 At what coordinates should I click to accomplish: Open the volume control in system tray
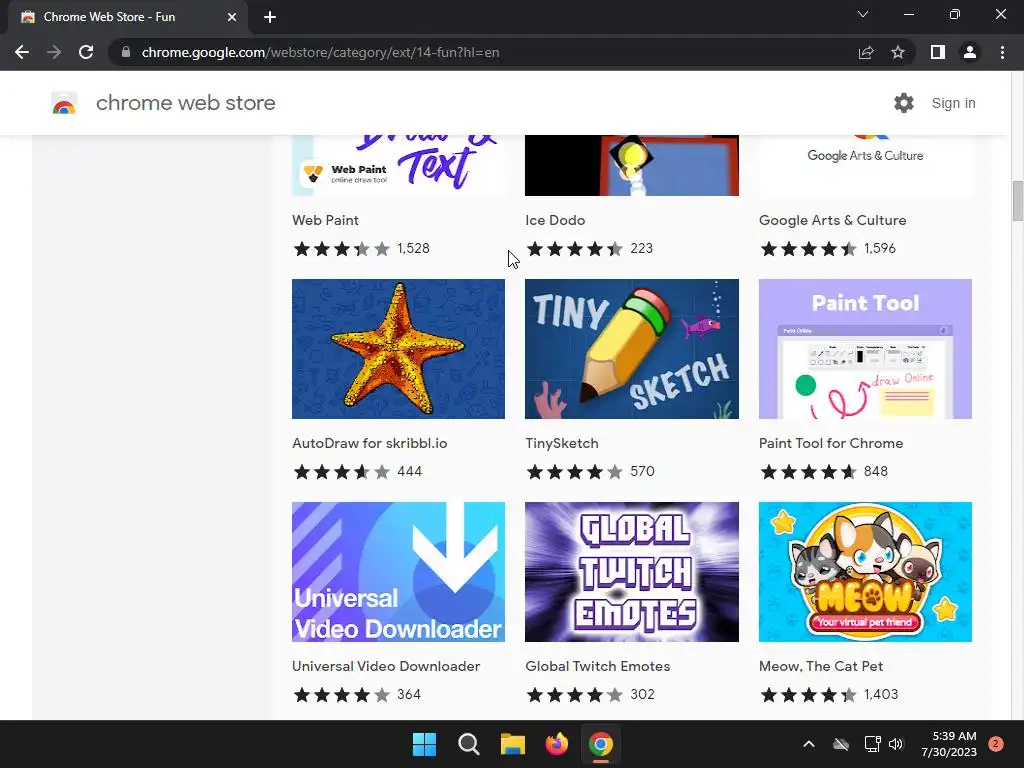[896, 744]
